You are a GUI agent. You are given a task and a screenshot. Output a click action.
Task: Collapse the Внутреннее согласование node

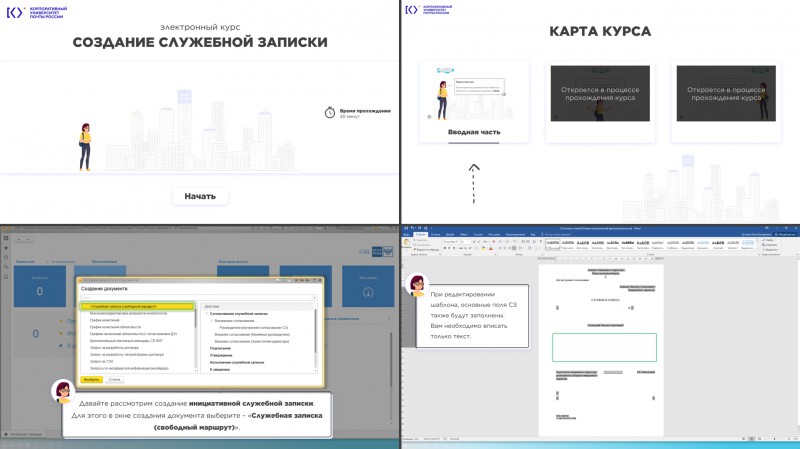pyautogui.click(x=211, y=320)
